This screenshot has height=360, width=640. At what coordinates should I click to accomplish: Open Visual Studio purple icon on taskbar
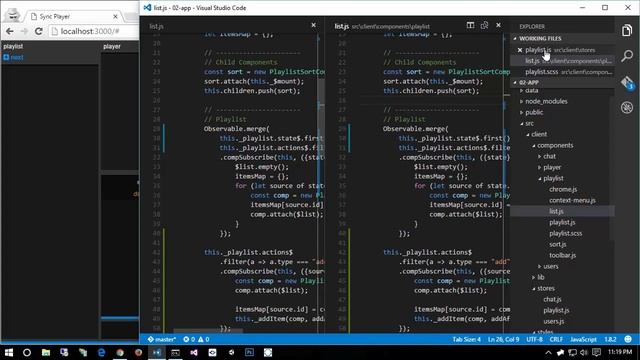[194, 352]
